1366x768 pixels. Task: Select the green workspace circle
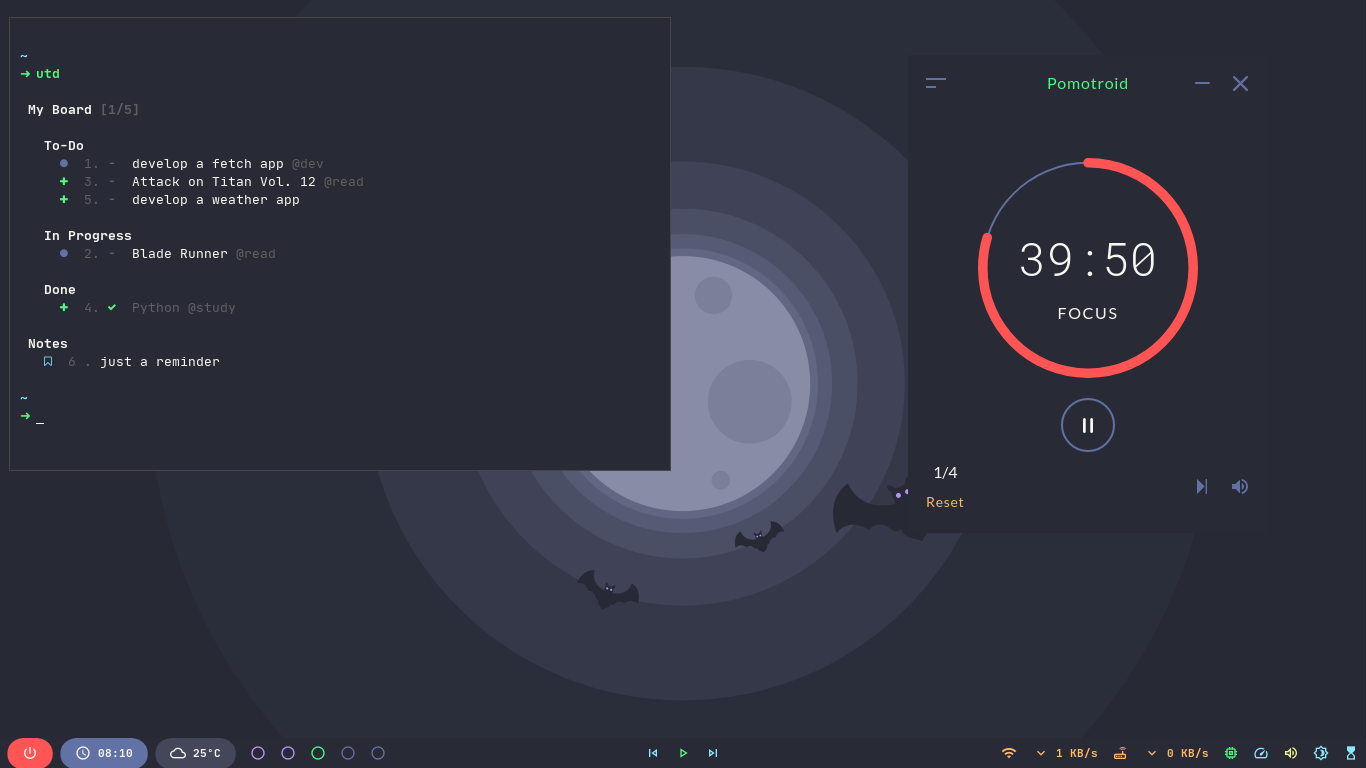[318, 753]
